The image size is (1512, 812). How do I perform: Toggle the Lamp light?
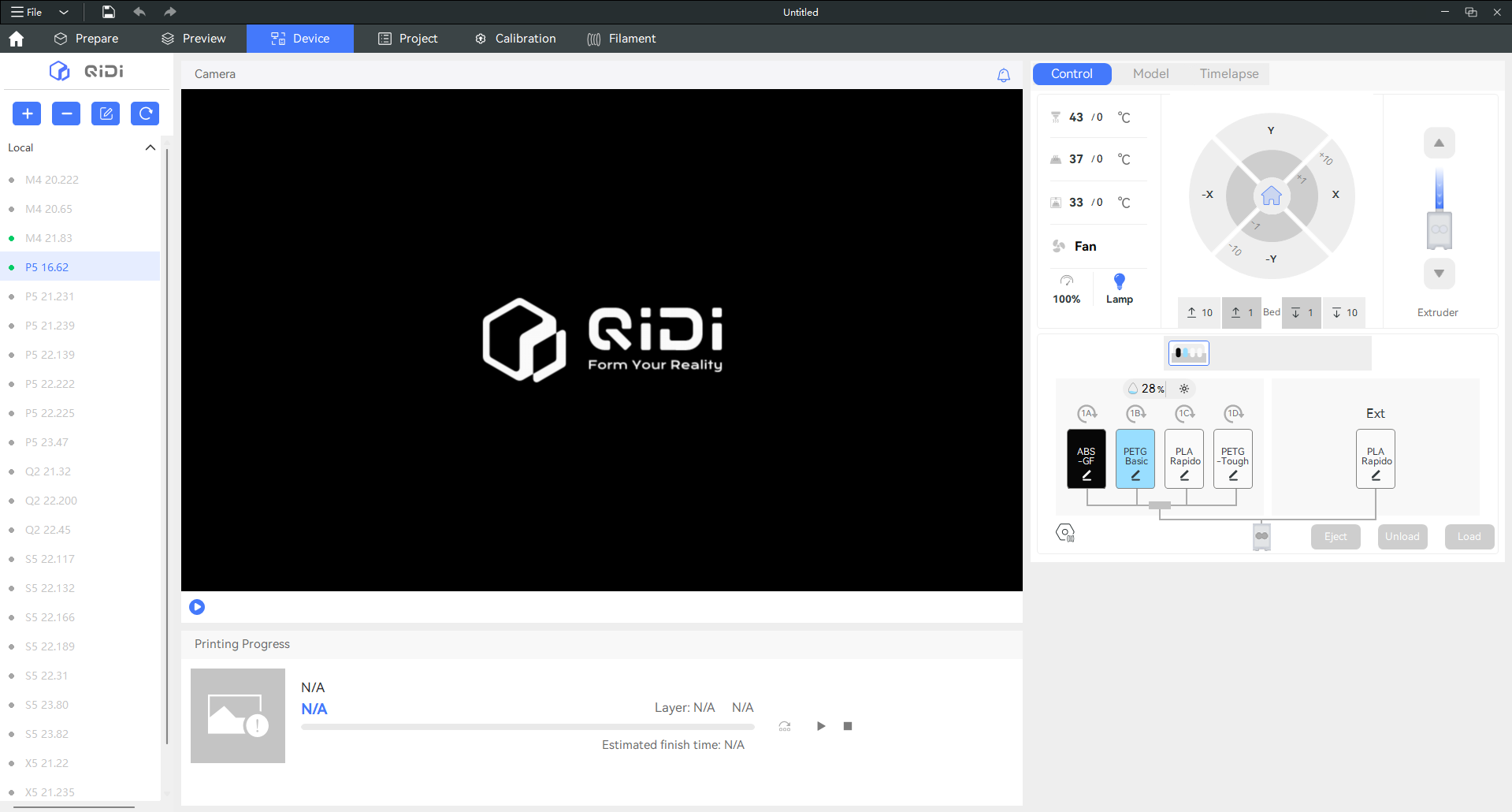tap(1120, 289)
